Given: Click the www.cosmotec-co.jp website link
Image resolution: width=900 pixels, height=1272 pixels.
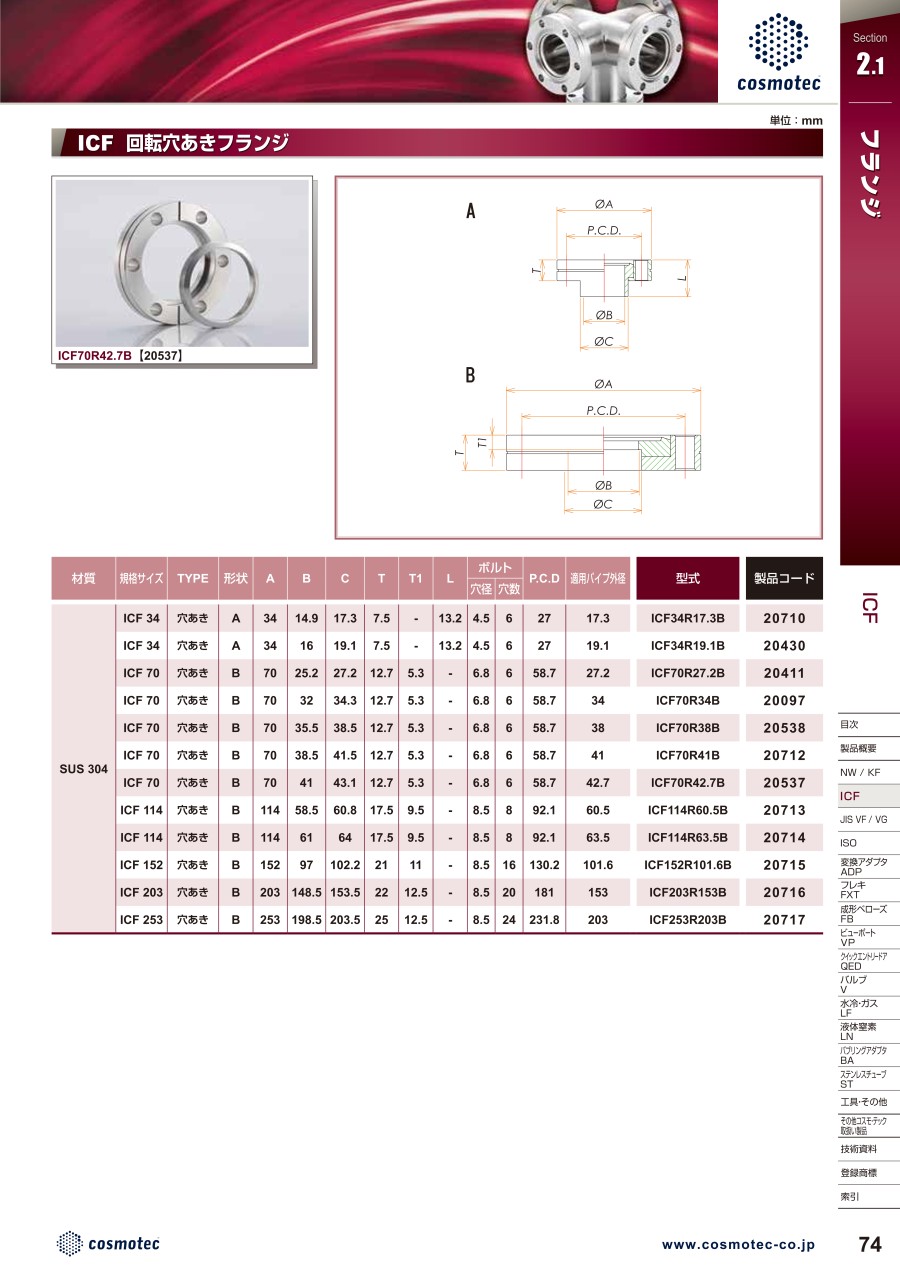Looking at the screenshot, I should point(738,1245).
